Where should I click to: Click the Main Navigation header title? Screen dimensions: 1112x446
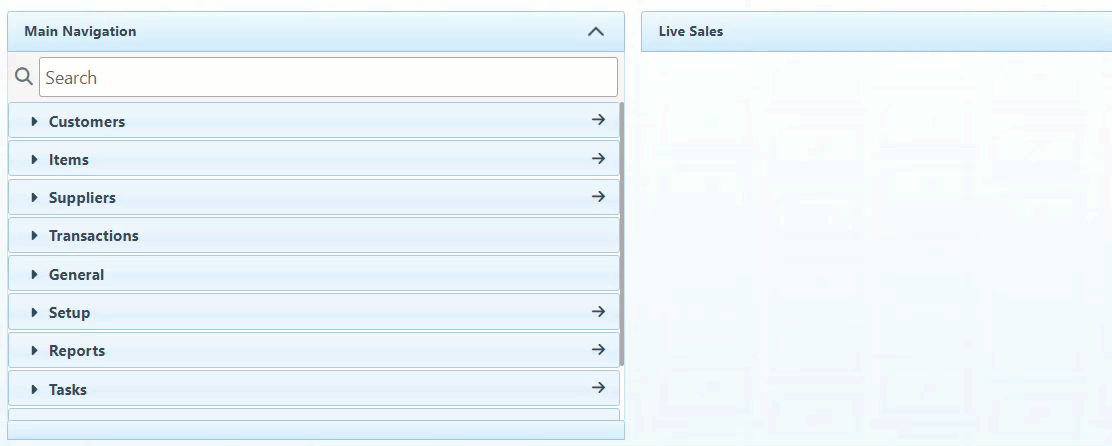80,31
